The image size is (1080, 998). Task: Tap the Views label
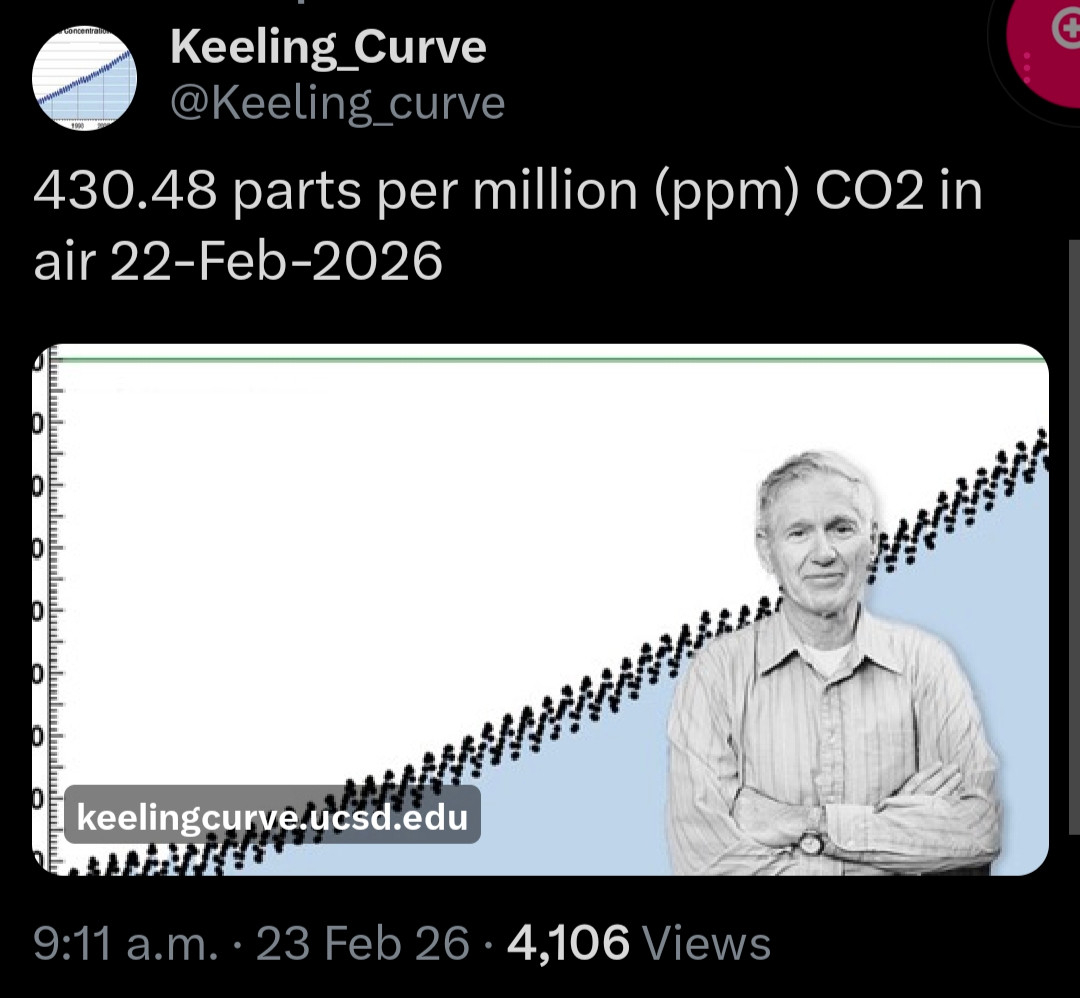(x=708, y=942)
